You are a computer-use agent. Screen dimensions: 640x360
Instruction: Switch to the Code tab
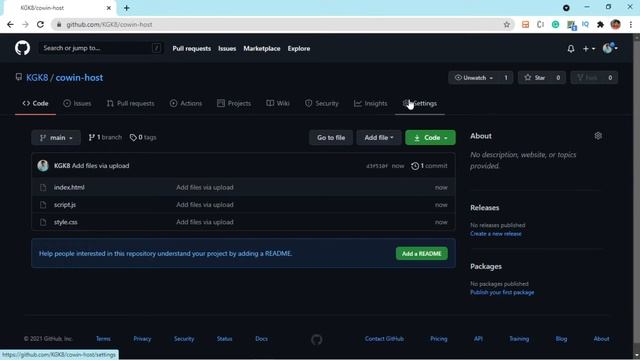click(x=36, y=103)
